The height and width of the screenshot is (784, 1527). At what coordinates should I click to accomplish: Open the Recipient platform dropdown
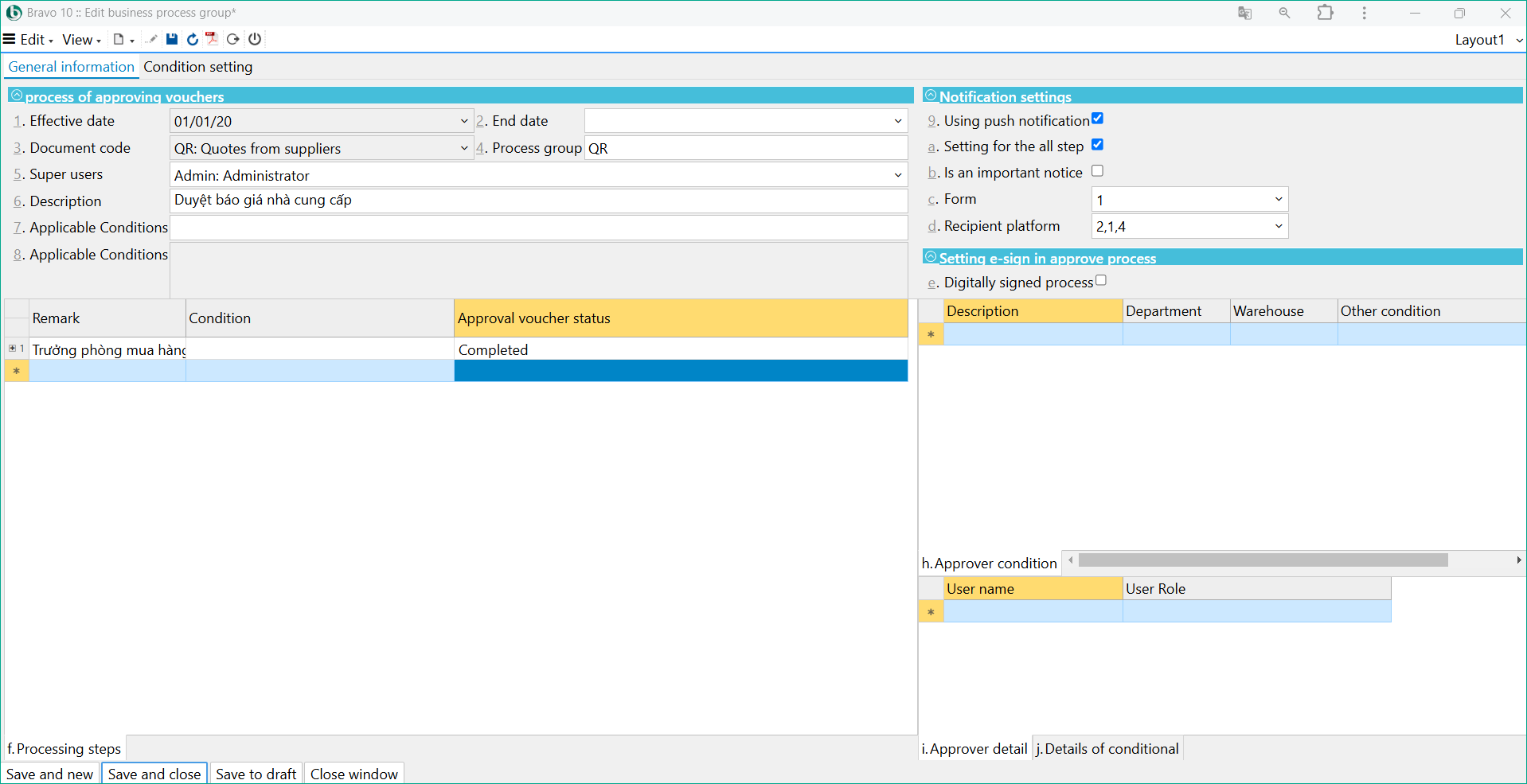click(1278, 226)
